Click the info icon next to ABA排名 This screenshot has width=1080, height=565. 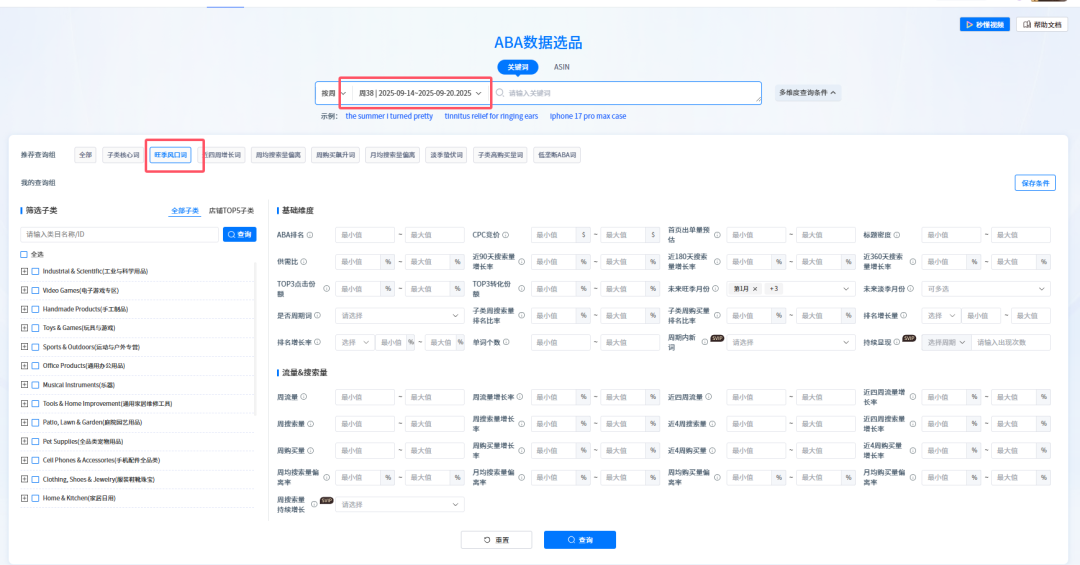pos(310,235)
